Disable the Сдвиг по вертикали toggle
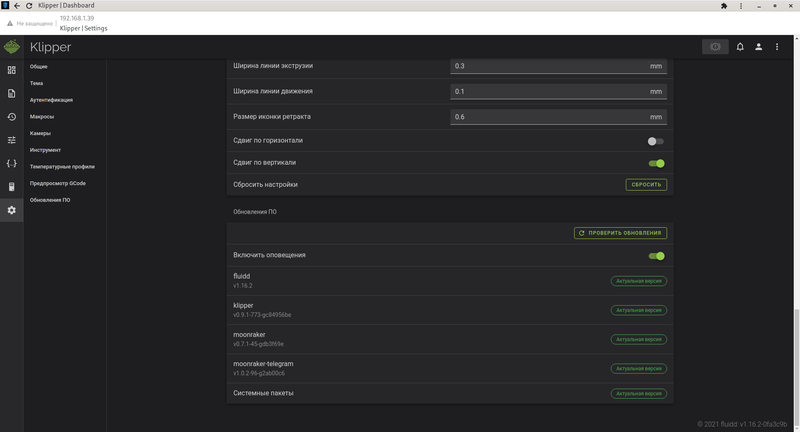800x432 pixels. [x=656, y=162]
